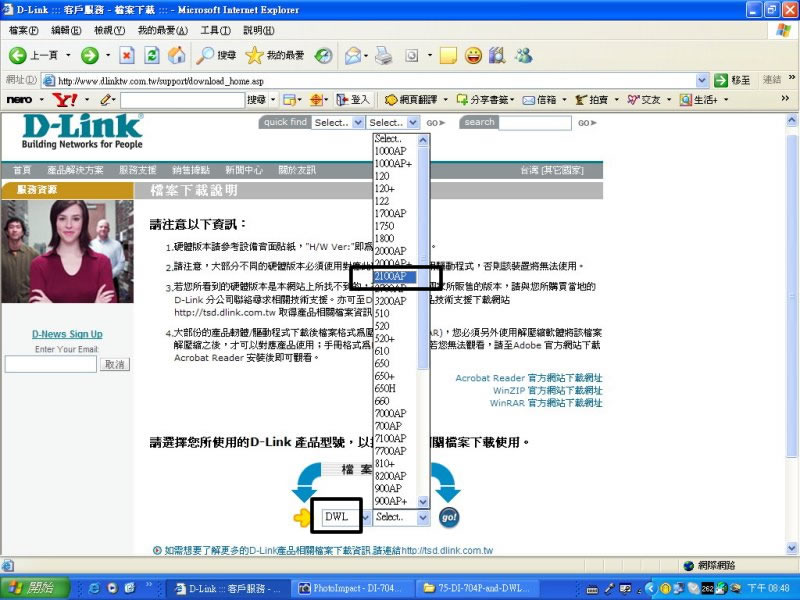
Task: Open the 說明 (Help) menu
Action: 259,31
